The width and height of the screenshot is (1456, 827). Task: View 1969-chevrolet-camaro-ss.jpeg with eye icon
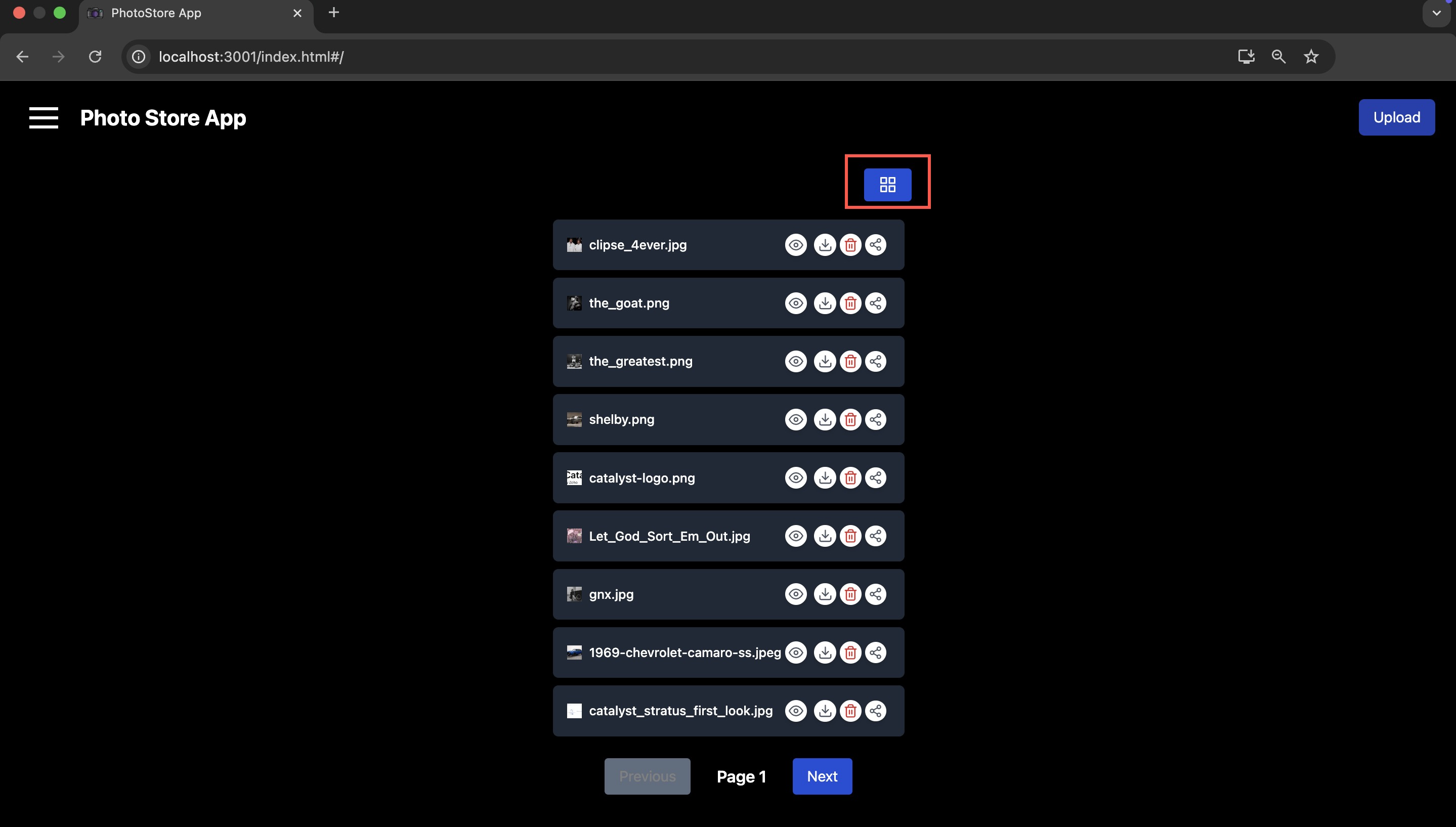[x=795, y=652]
